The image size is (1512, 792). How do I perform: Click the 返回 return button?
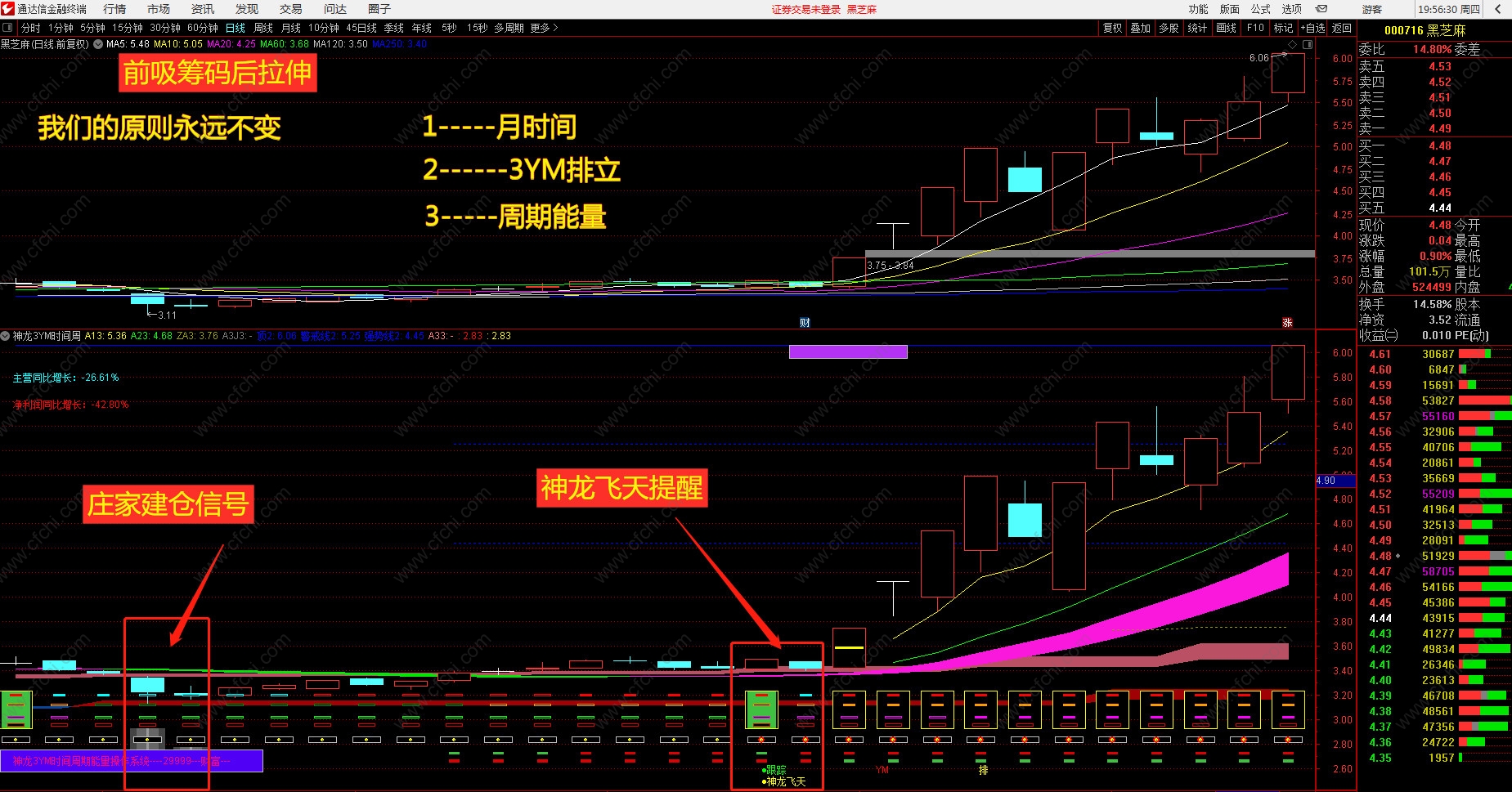[x=1342, y=28]
